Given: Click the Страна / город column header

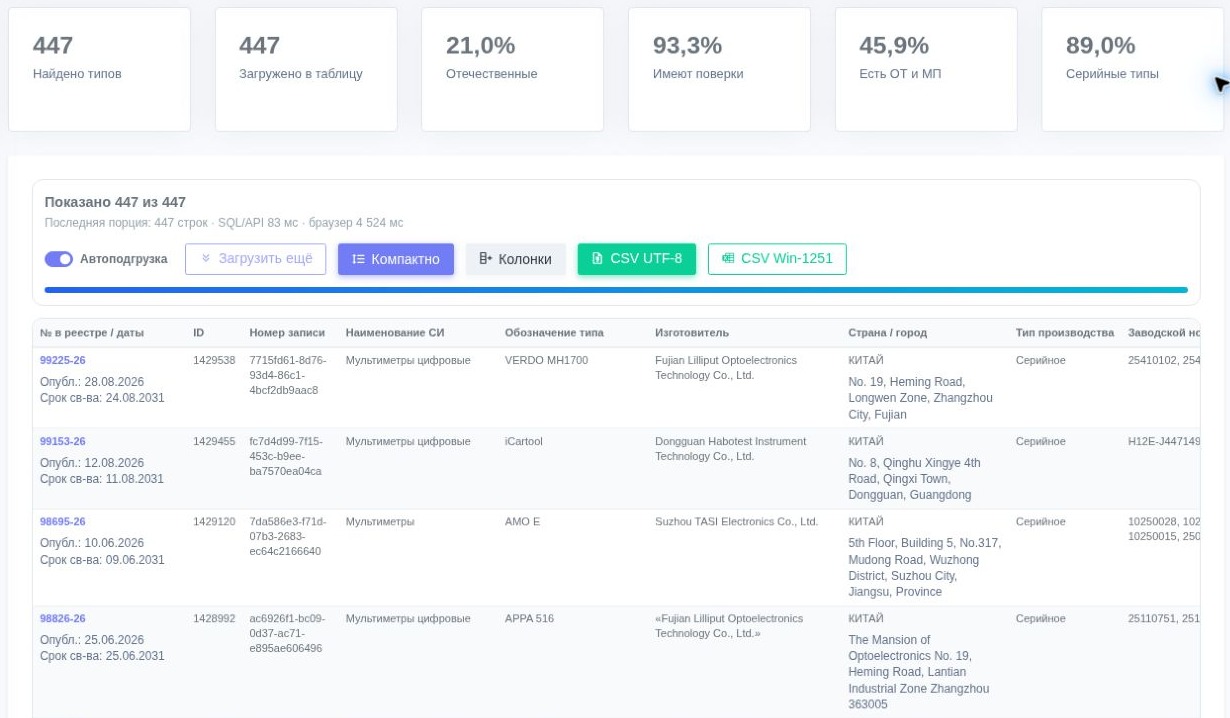Looking at the screenshot, I should click(887, 332).
